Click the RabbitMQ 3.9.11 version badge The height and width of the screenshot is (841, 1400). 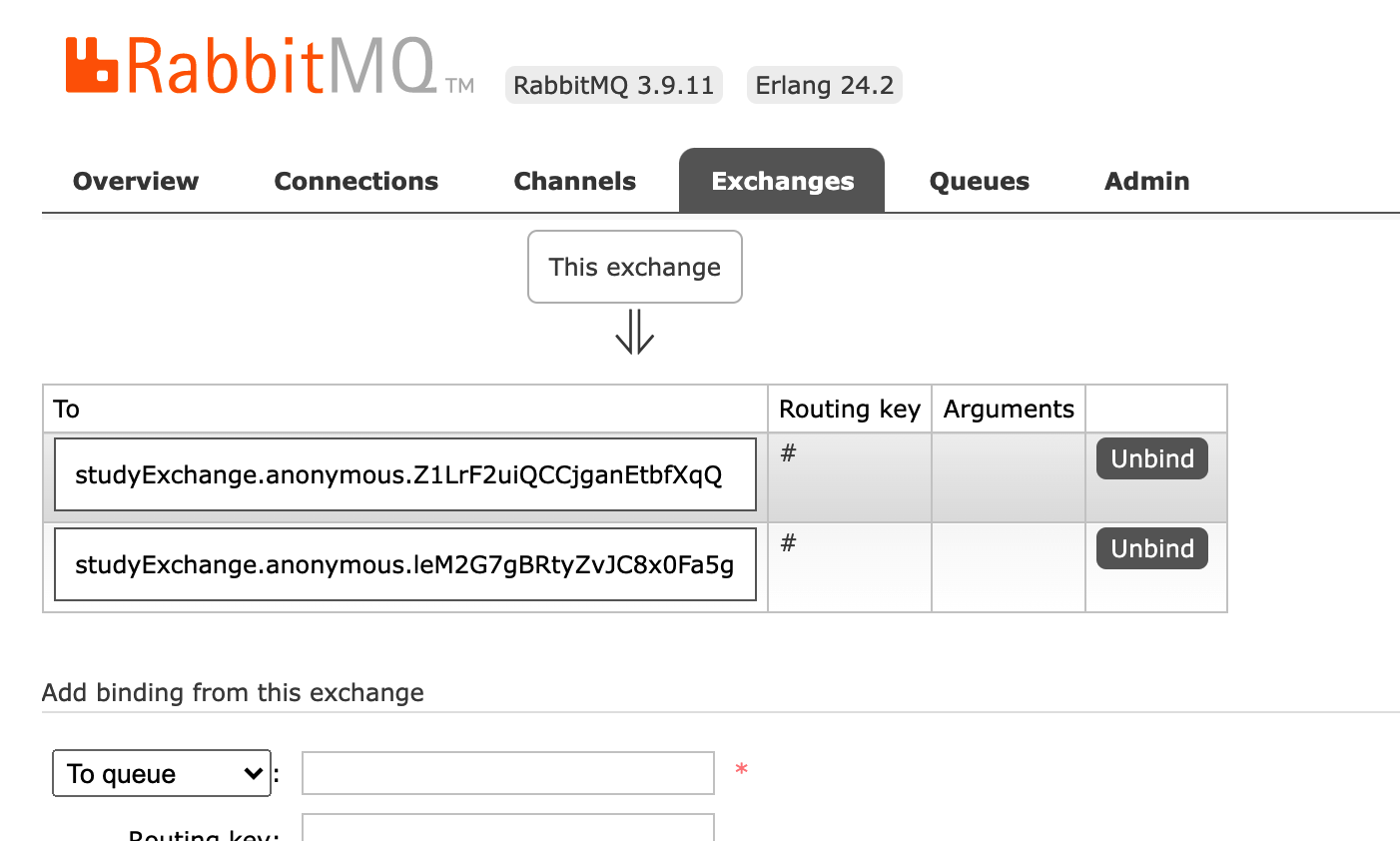(613, 85)
